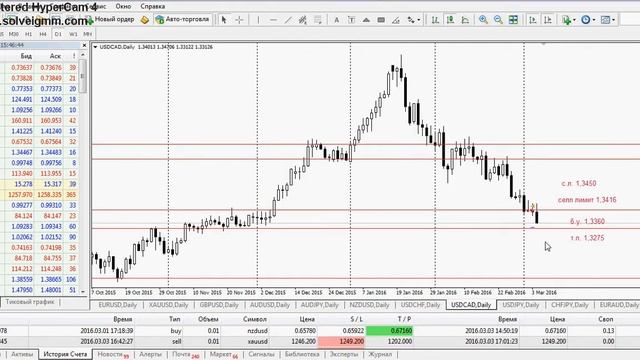Switch to XAUUSD,Daily chart tab
This screenshot has height=360, width=640.
[168, 305]
